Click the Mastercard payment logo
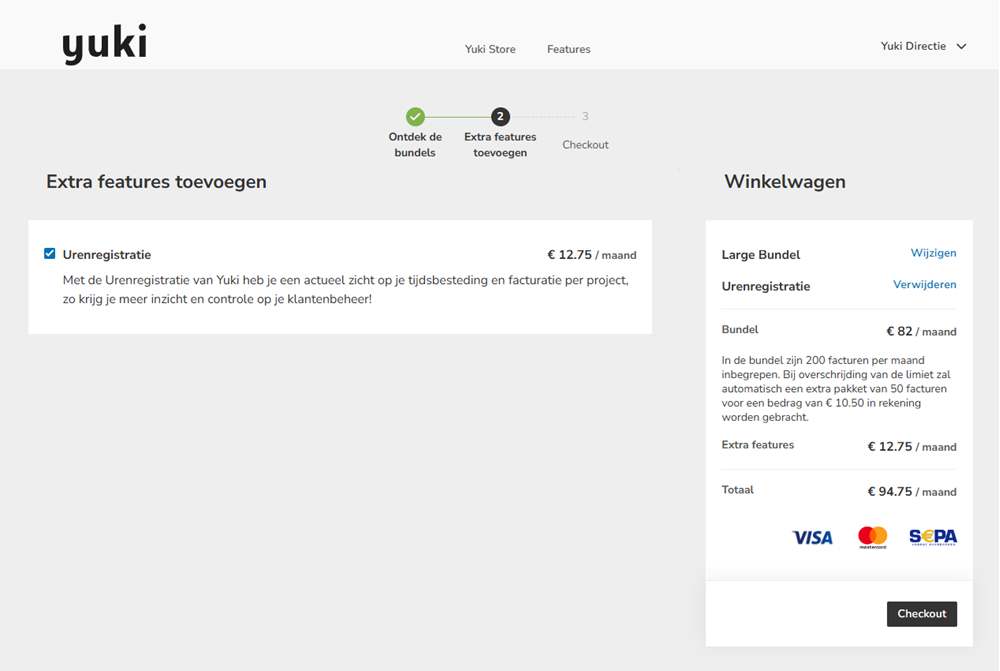This screenshot has width=1000, height=671. 872,537
